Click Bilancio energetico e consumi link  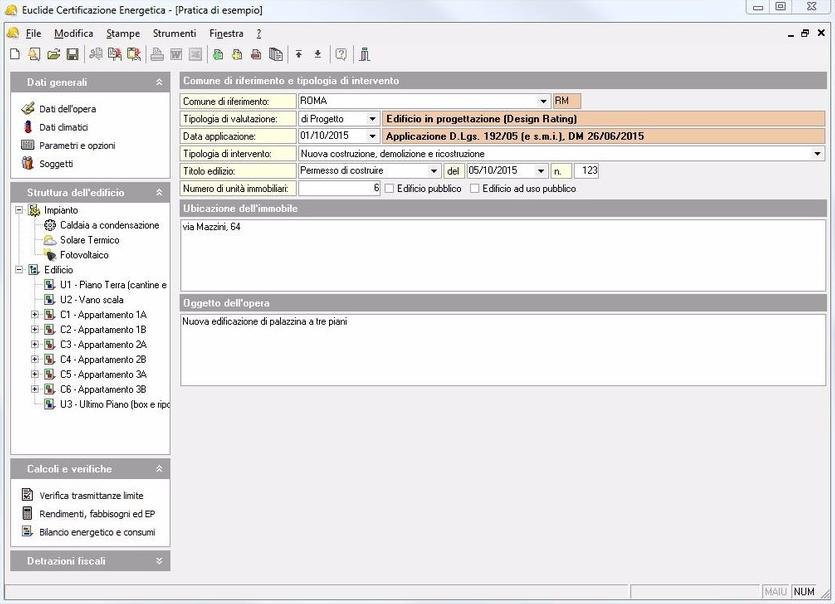coord(97,532)
